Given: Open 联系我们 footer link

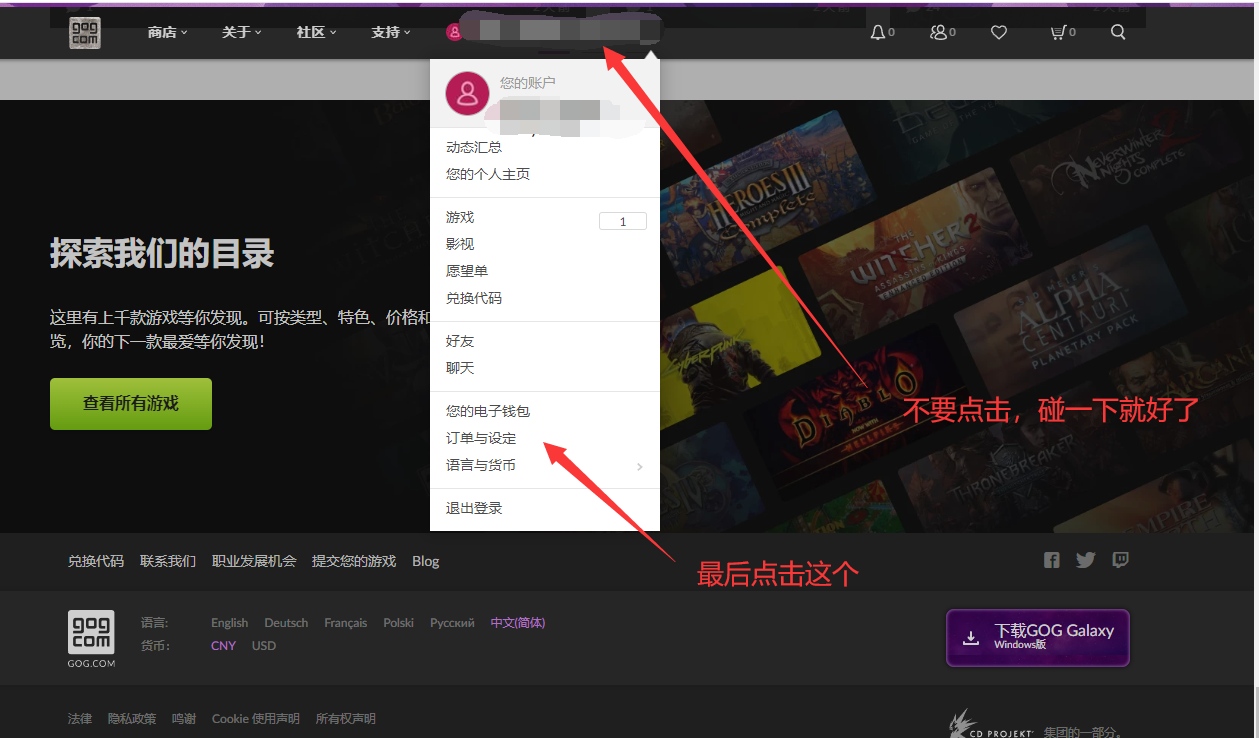Looking at the screenshot, I should [x=168, y=561].
